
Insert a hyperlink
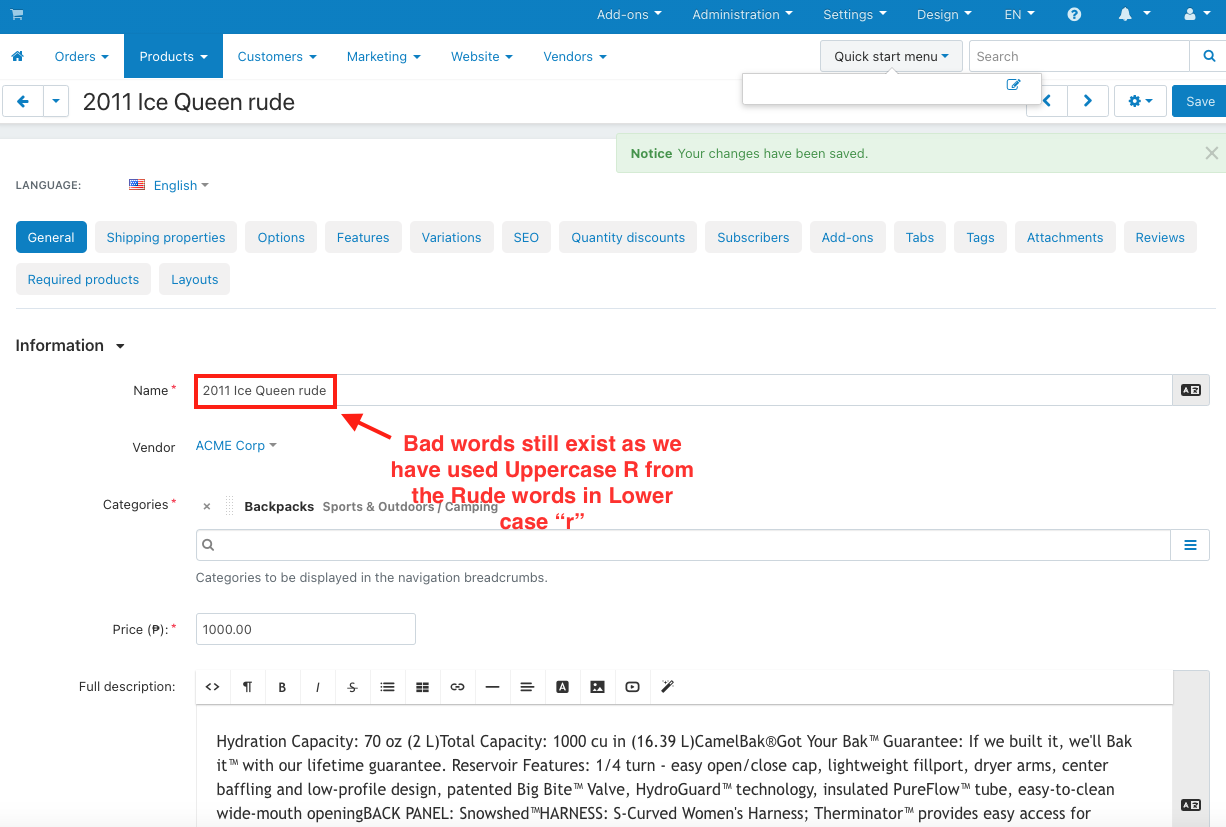(x=457, y=687)
